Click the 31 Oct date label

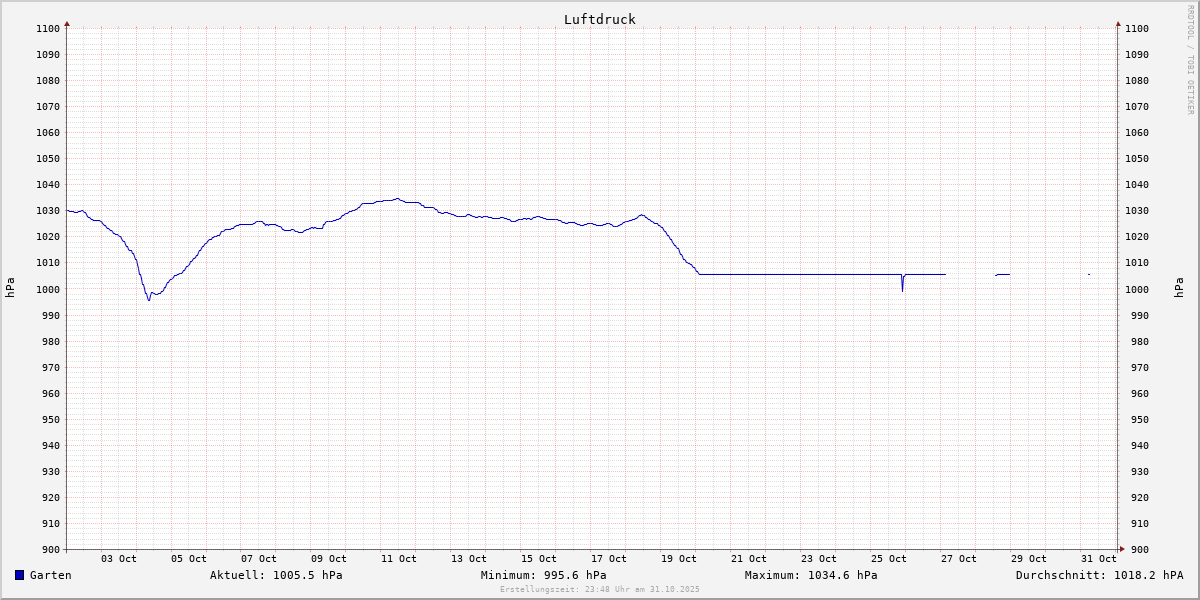[1099, 559]
